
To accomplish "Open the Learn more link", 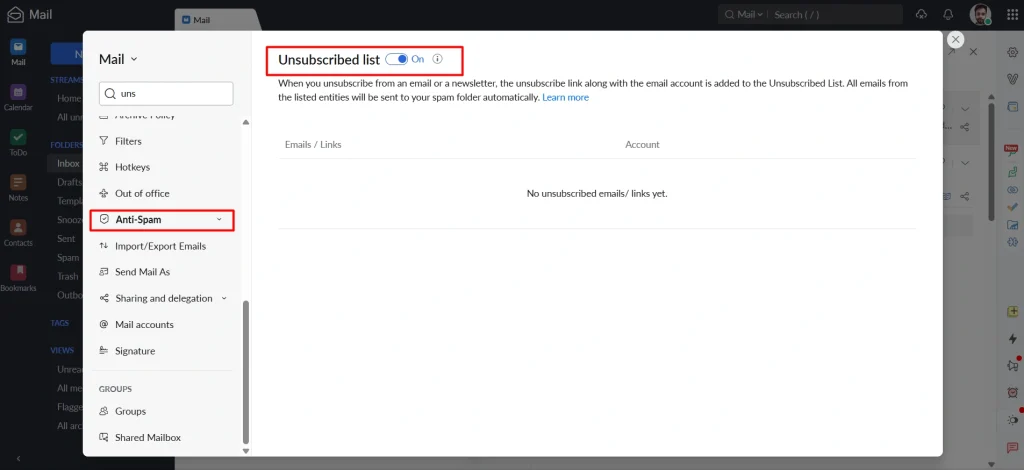I will pos(565,98).
